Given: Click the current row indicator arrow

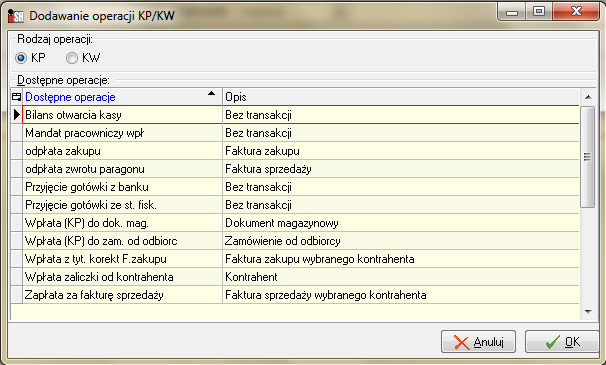Looking at the screenshot, I should 17,115.
